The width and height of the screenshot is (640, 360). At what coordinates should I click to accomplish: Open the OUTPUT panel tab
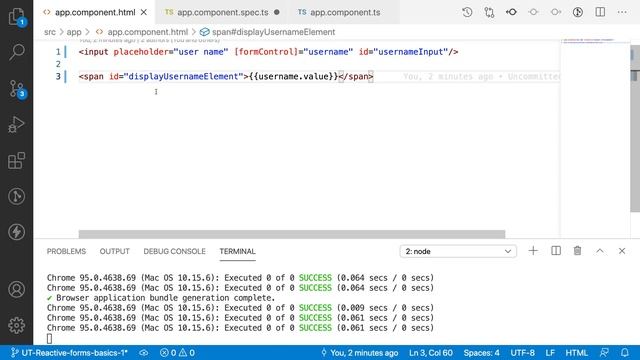pos(115,251)
